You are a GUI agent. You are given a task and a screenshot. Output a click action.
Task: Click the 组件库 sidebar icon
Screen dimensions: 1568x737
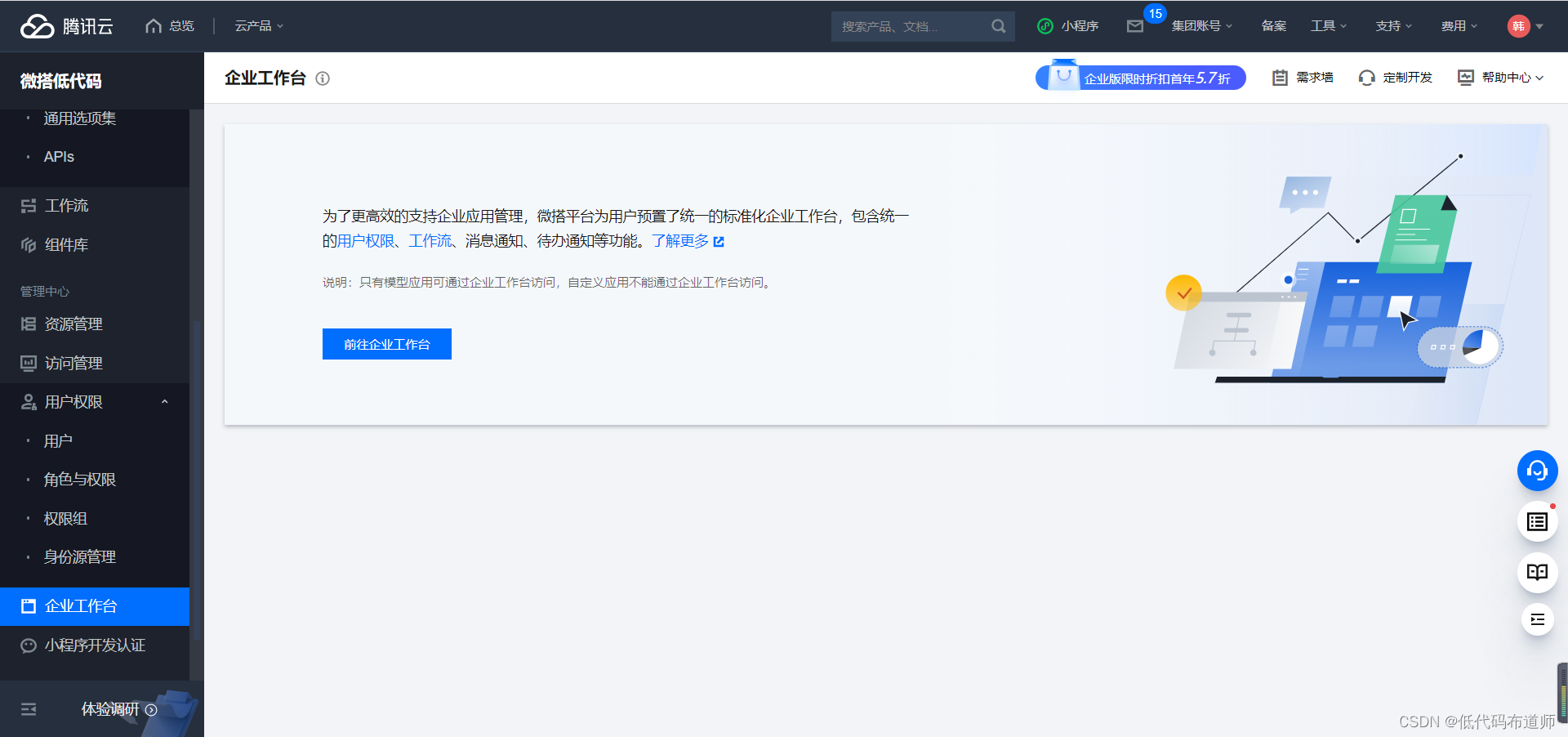click(x=29, y=245)
